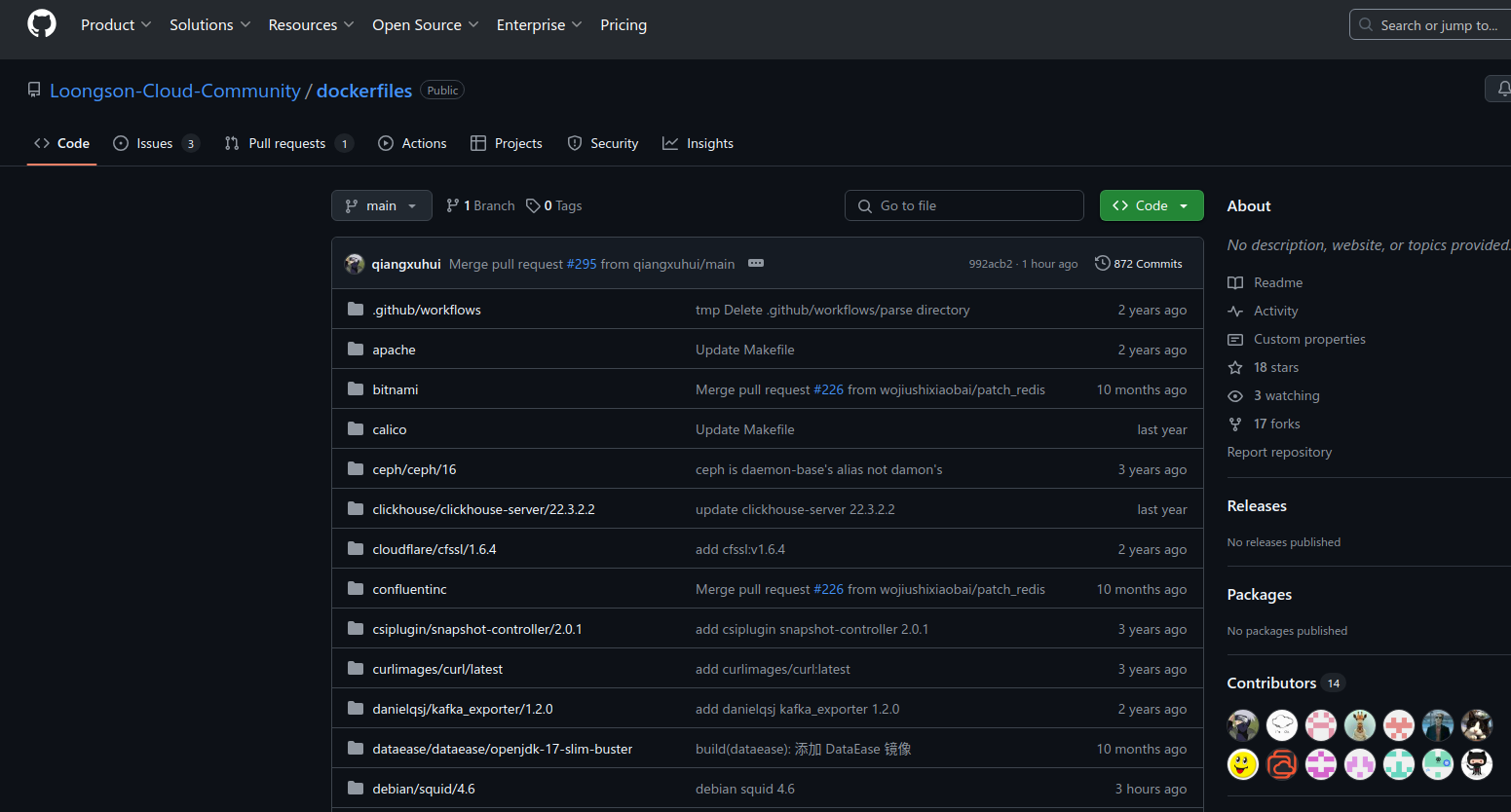Open the .github/workflows folder name link

[427, 310]
